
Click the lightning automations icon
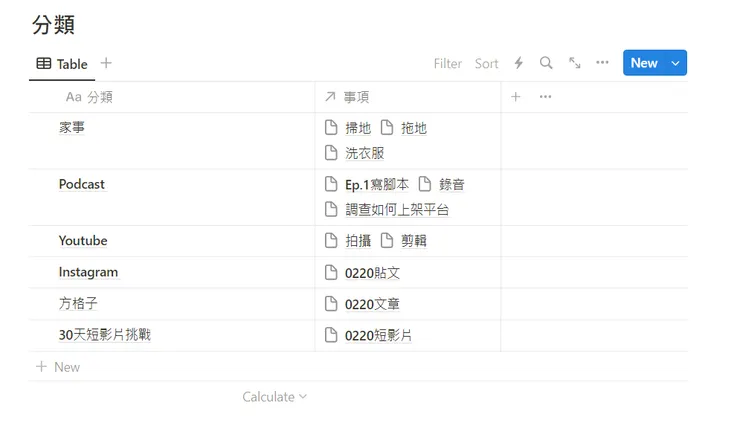518,63
